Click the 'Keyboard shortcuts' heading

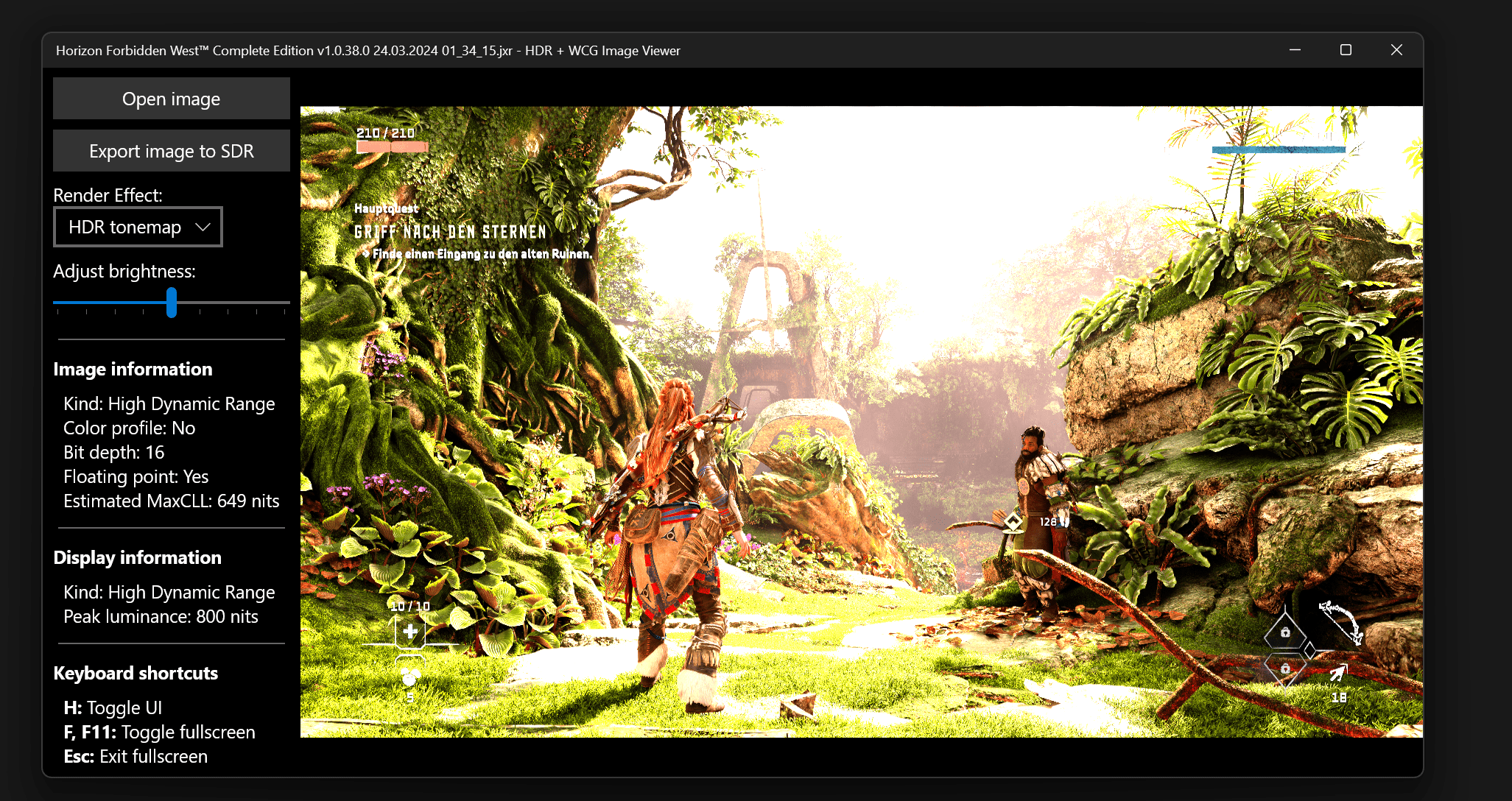point(136,673)
